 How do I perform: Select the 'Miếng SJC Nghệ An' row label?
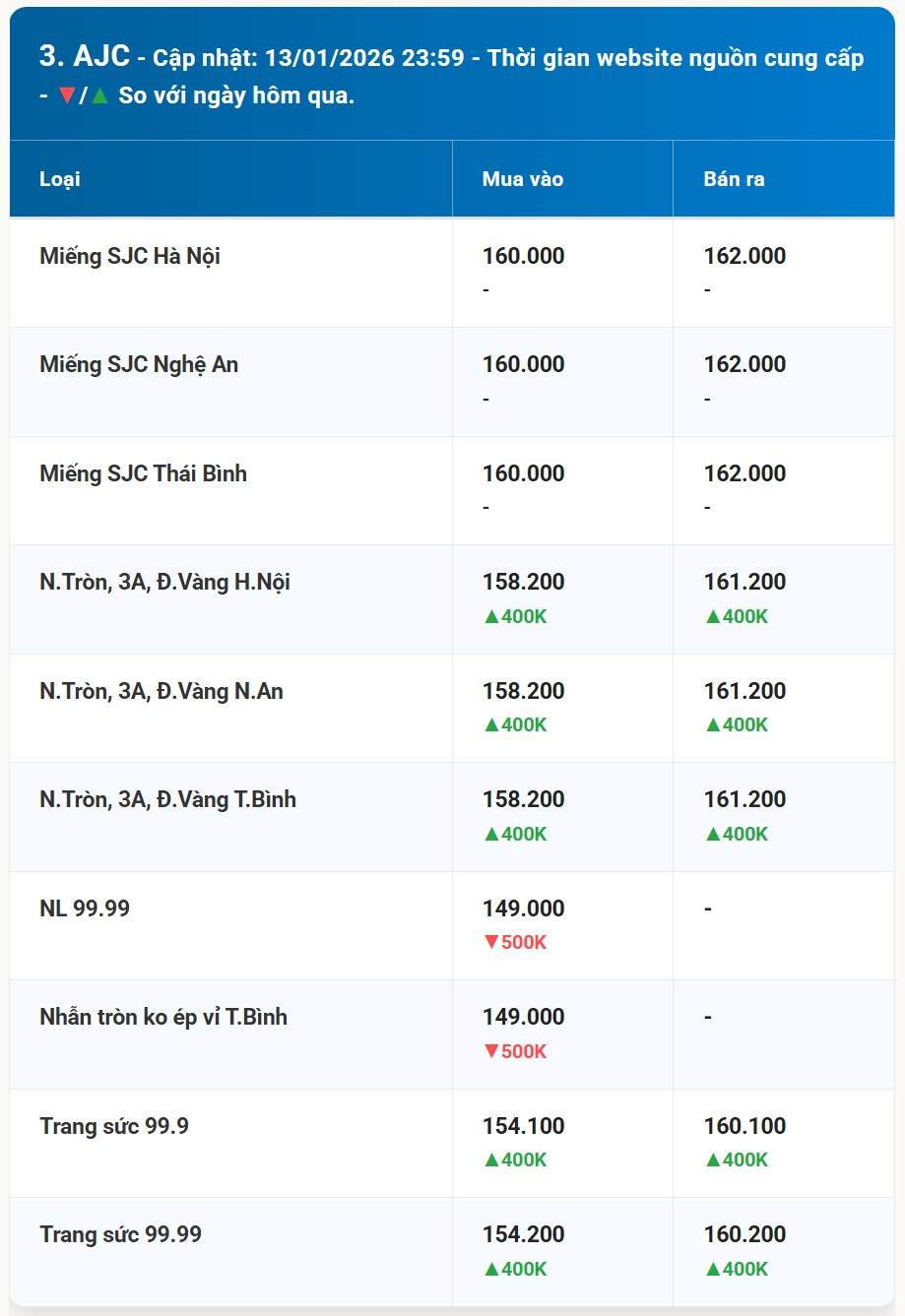coord(139,364)
